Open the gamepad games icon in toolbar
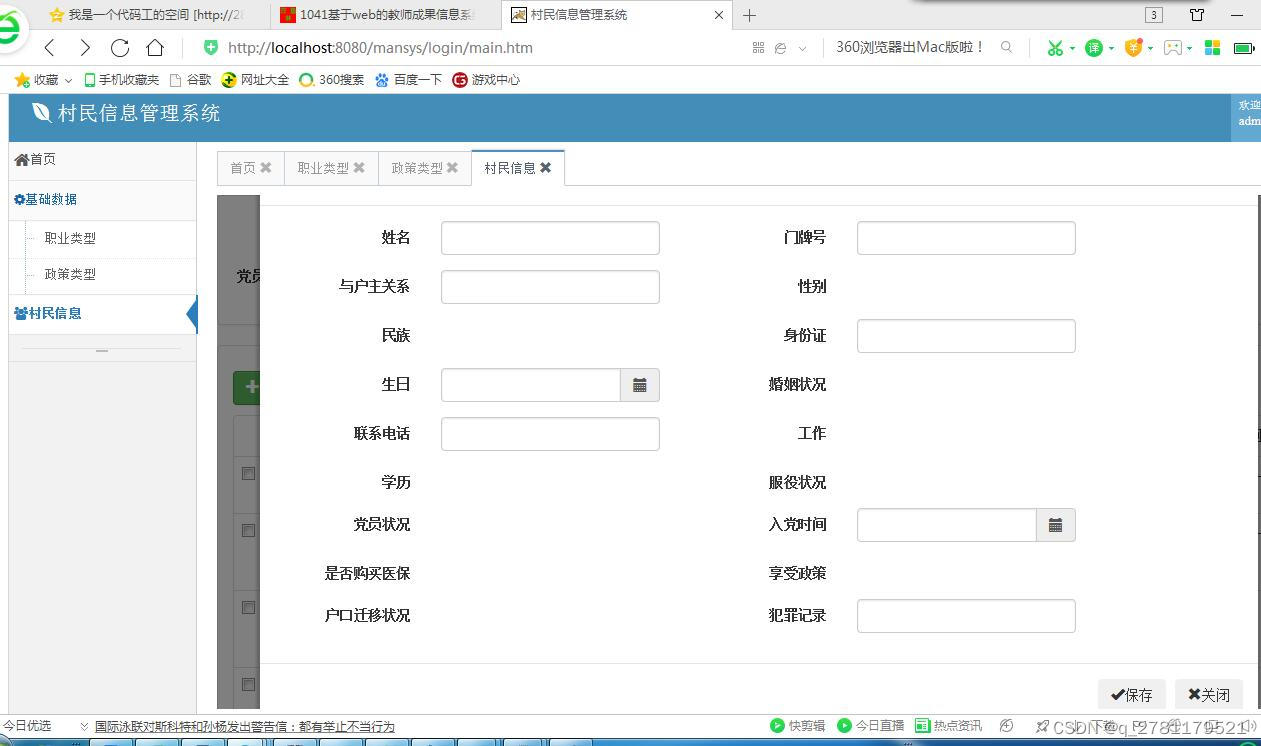1261x746 pixels. point(1174,48)
